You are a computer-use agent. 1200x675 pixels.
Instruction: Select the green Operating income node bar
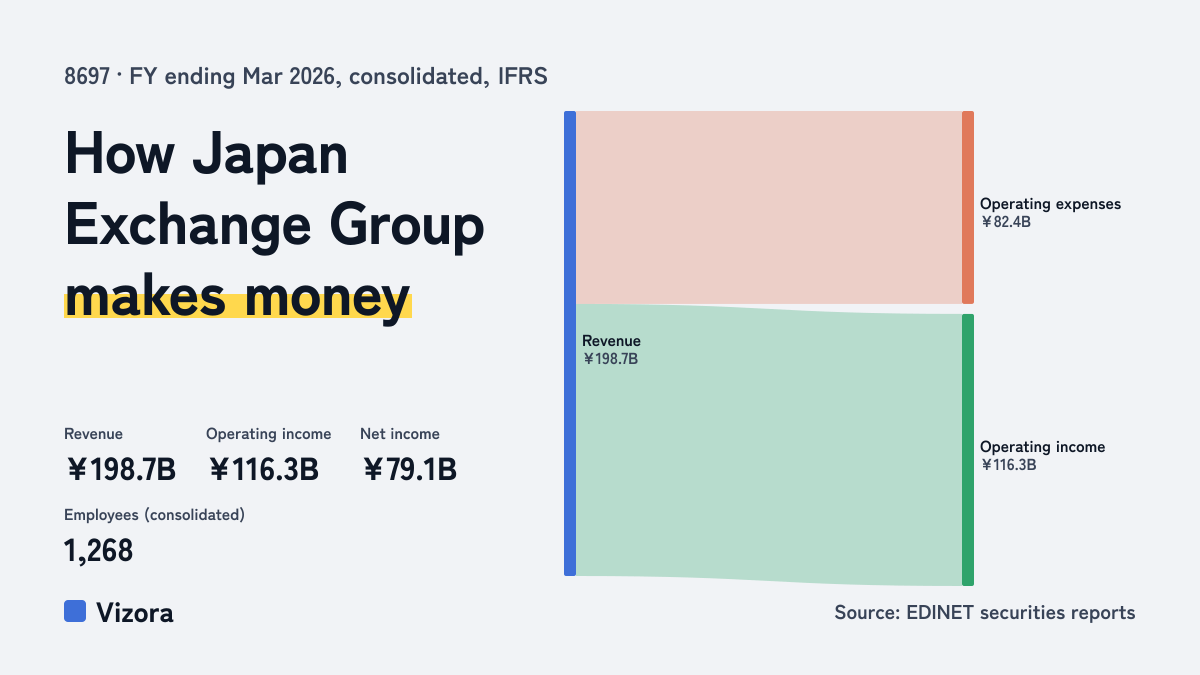tap(968, 450)
